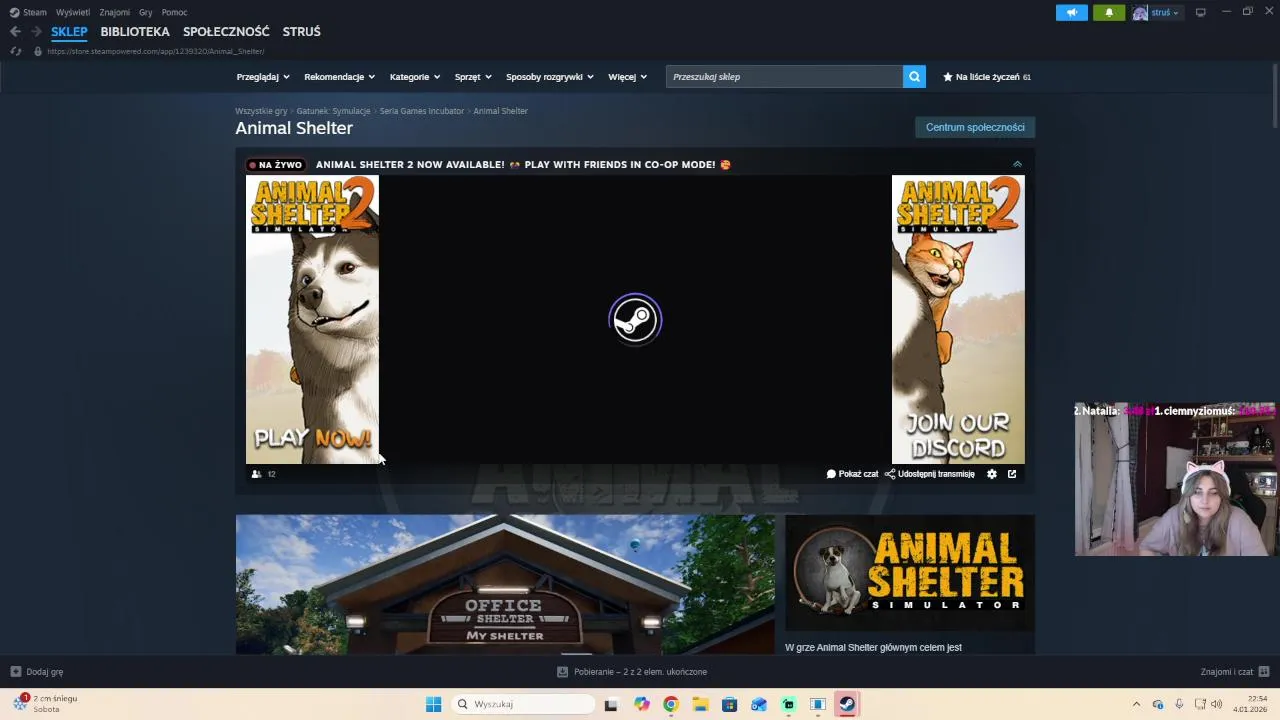
Task: Open the Windows Start menu
Action: [433, 704]
